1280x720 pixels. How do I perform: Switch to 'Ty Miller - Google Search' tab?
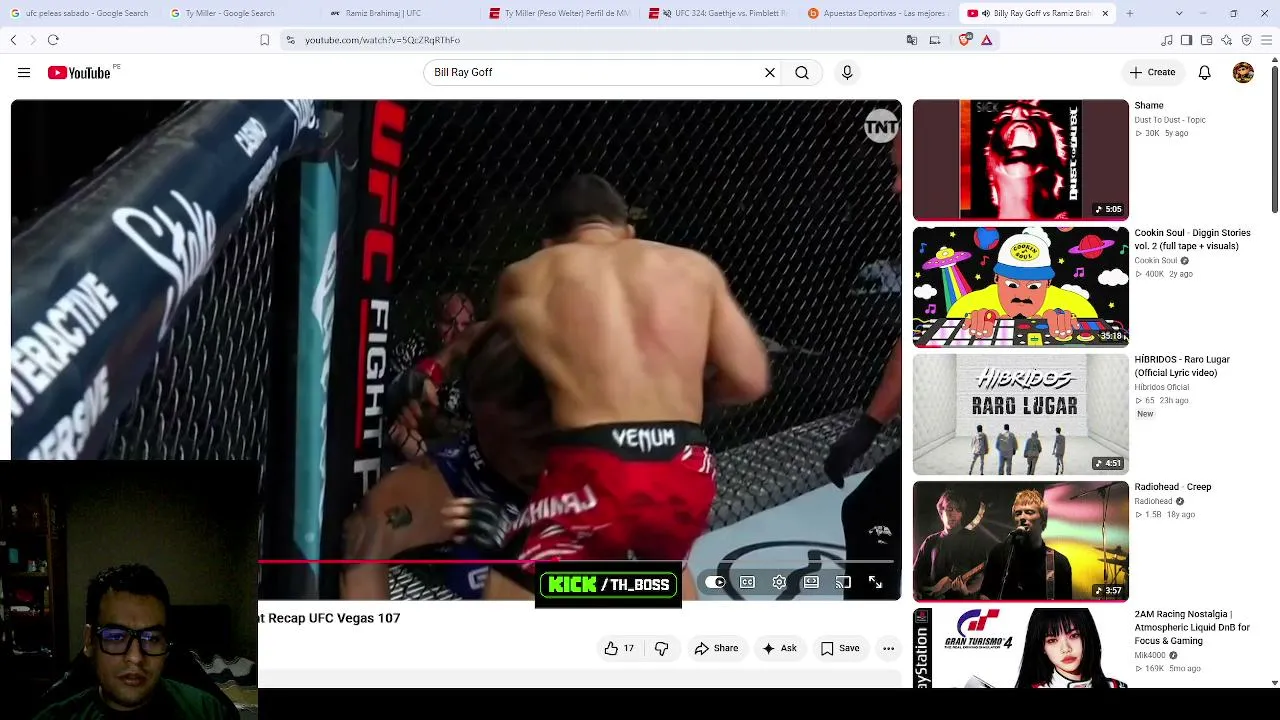240,13
